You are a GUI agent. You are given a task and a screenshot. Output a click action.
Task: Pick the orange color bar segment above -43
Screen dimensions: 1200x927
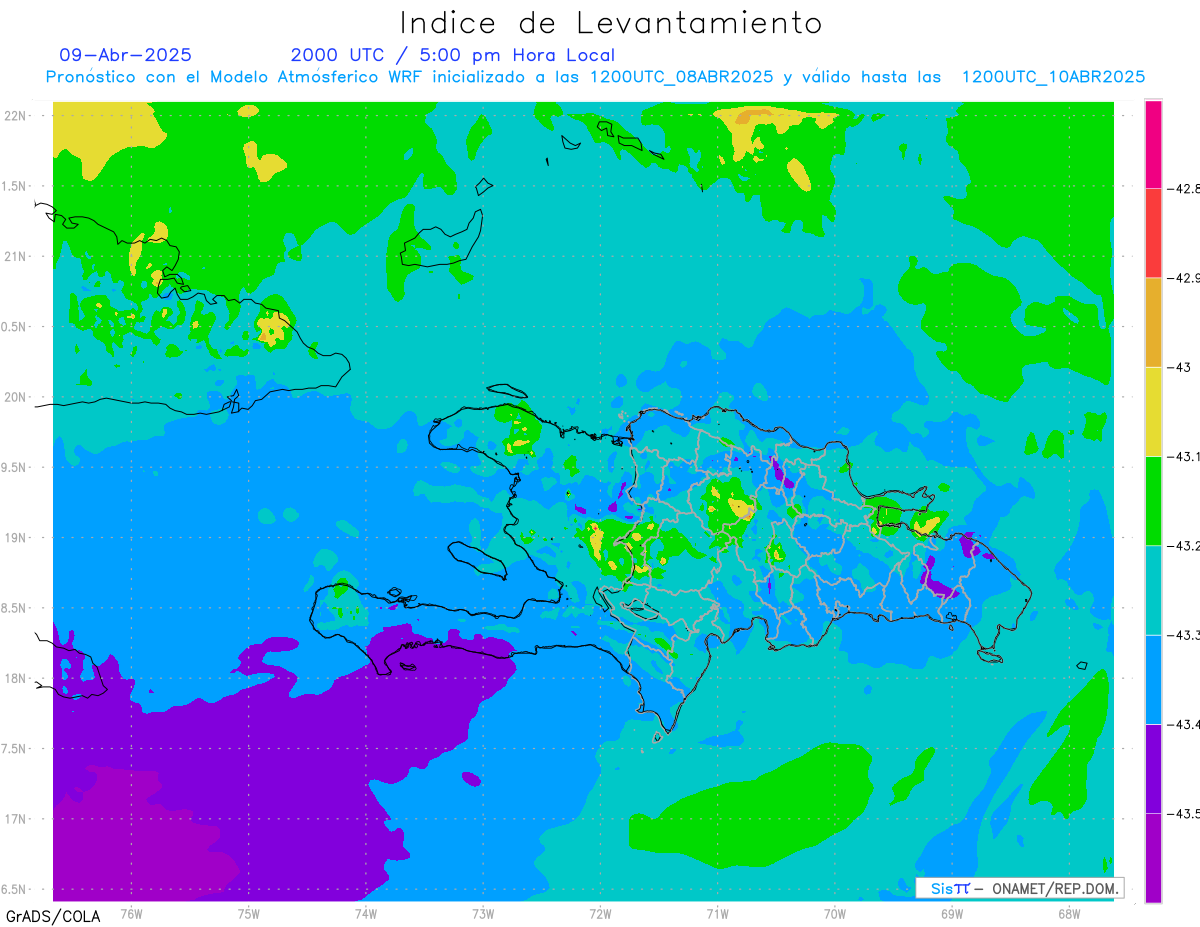point(1153,322)
